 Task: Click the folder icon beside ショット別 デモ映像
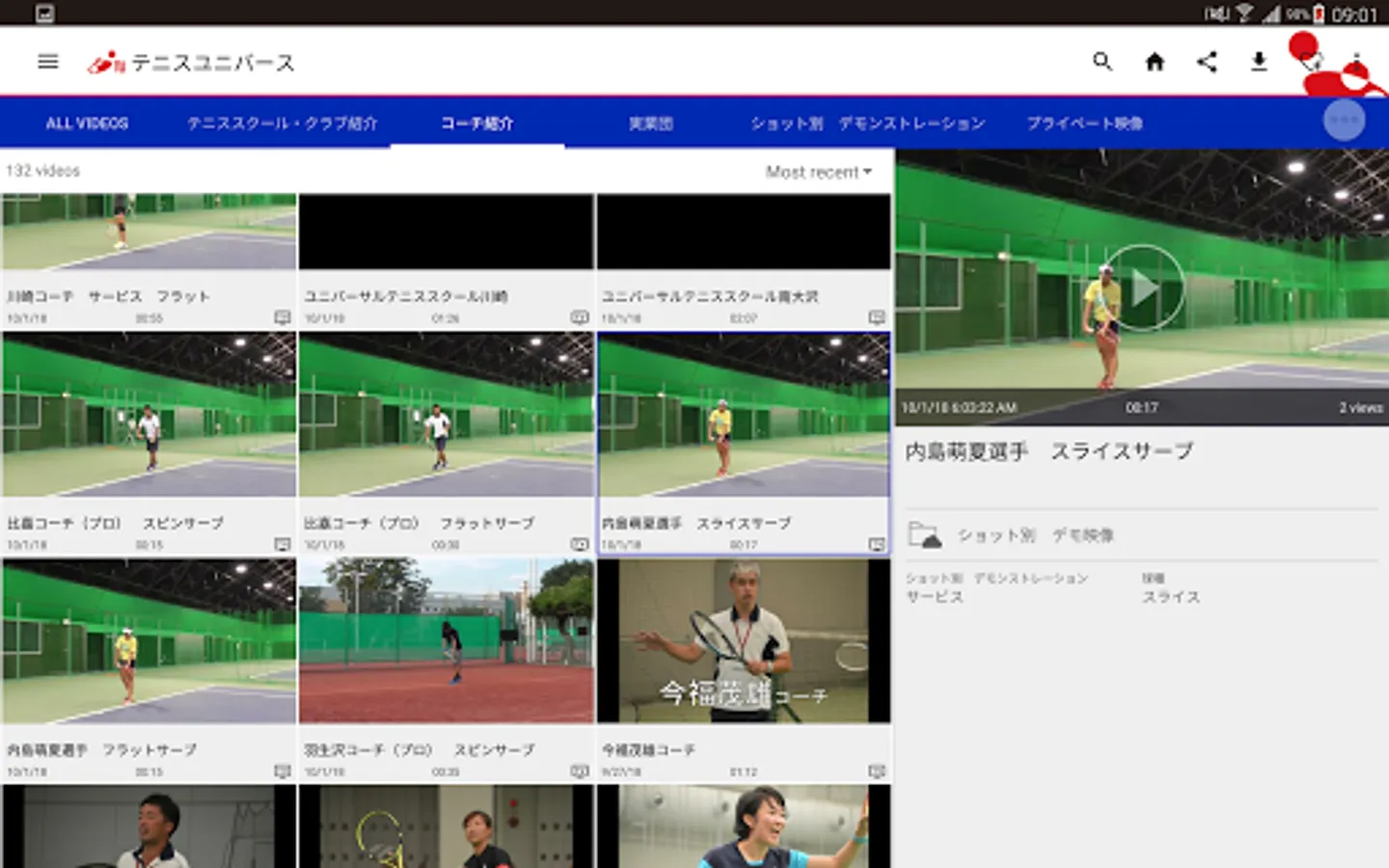[x=925, y=534]
